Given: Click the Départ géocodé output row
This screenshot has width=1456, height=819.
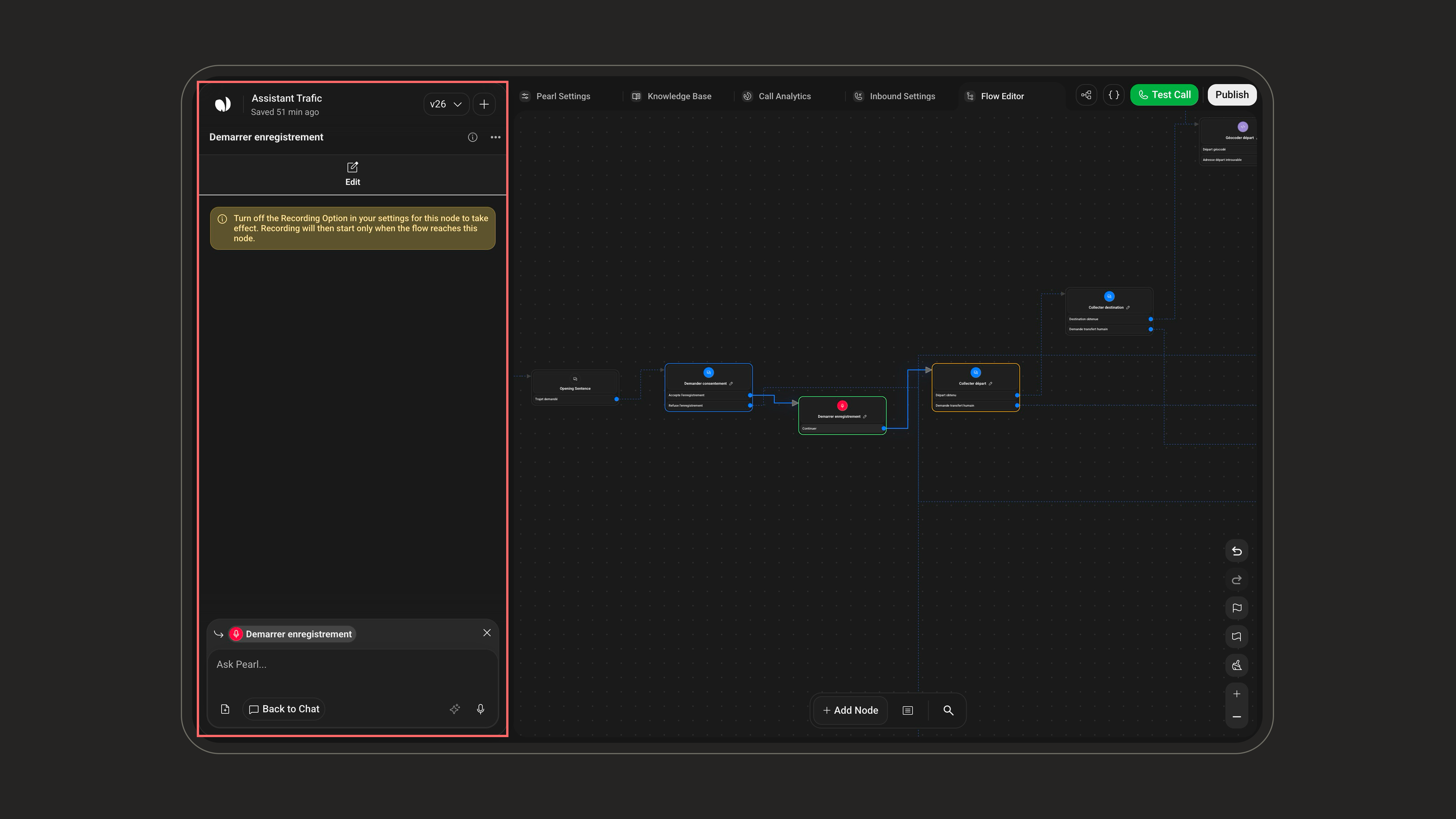Looking at the screenshot, I should click(1229, 150).
